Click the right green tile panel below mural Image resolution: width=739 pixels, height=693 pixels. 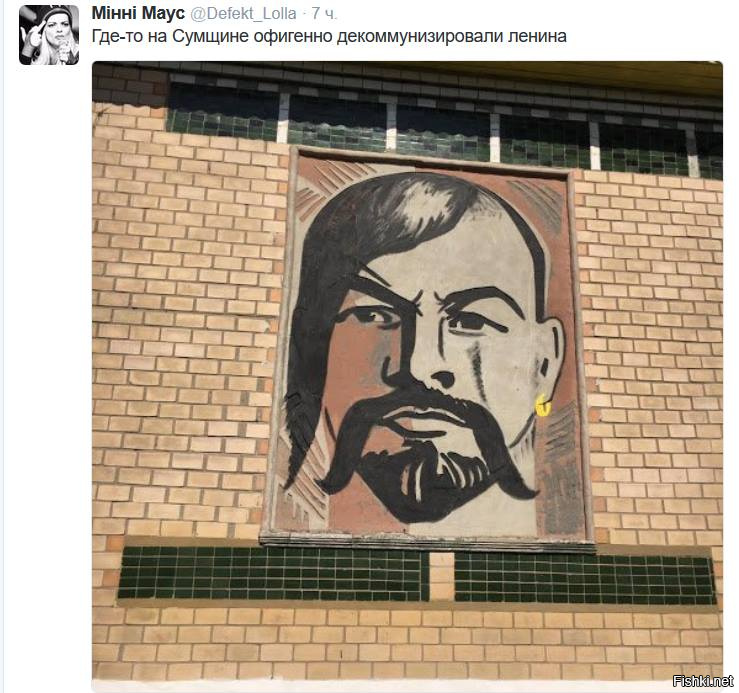(x=585, y=578)
